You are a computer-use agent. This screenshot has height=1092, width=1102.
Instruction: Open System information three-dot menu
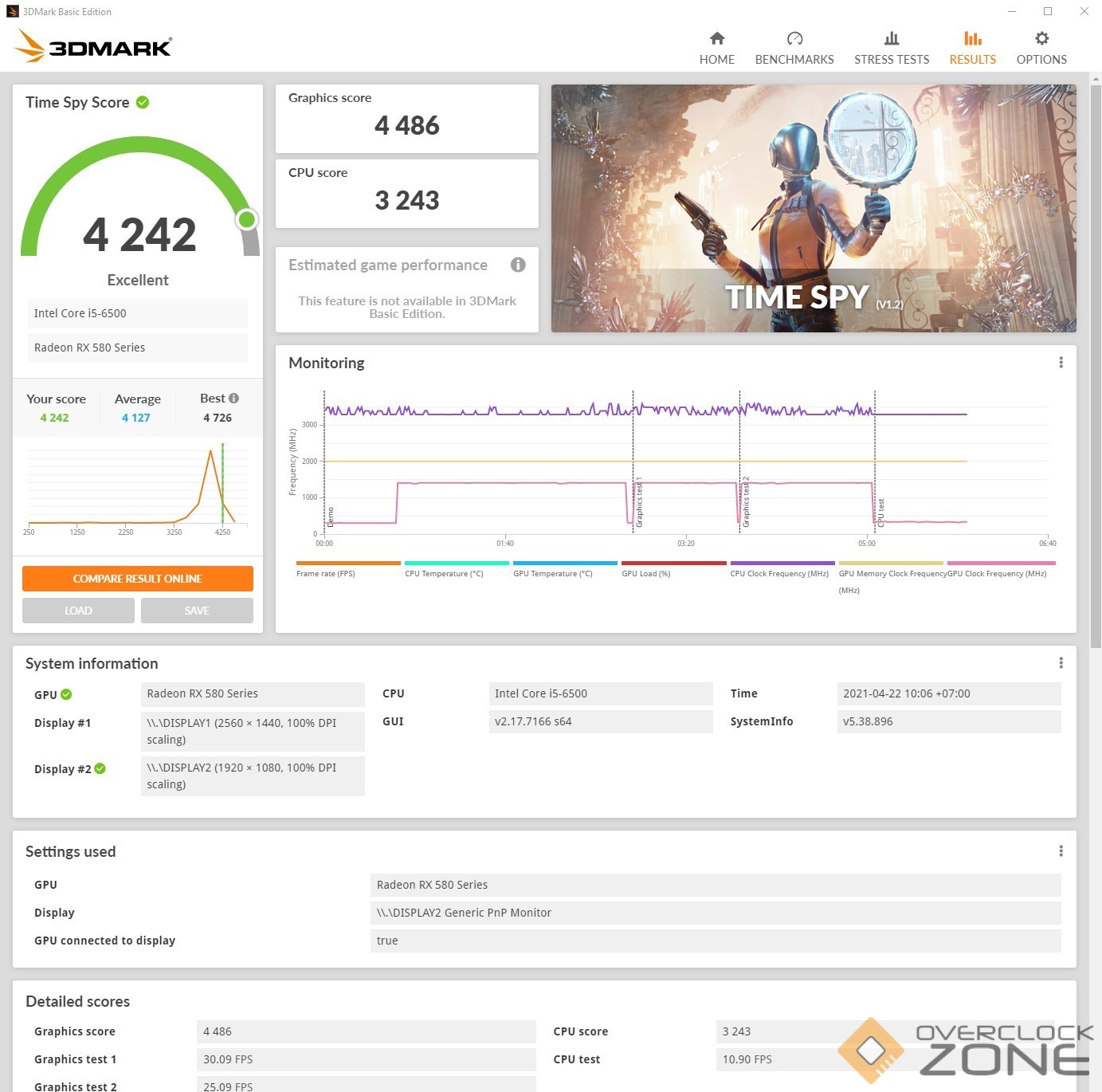[x=1061, y=663]
